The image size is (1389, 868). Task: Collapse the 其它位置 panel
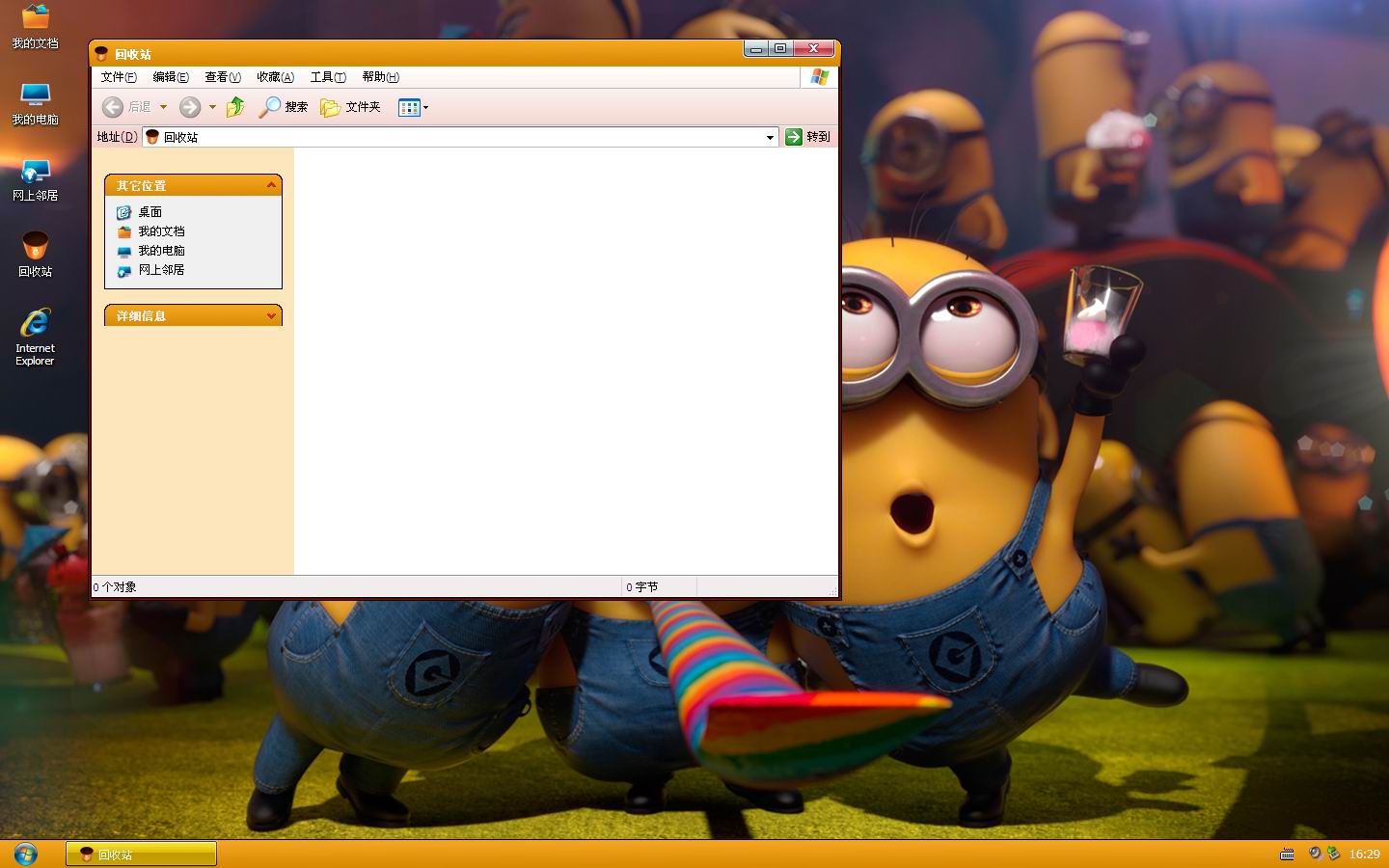point(271,185)
